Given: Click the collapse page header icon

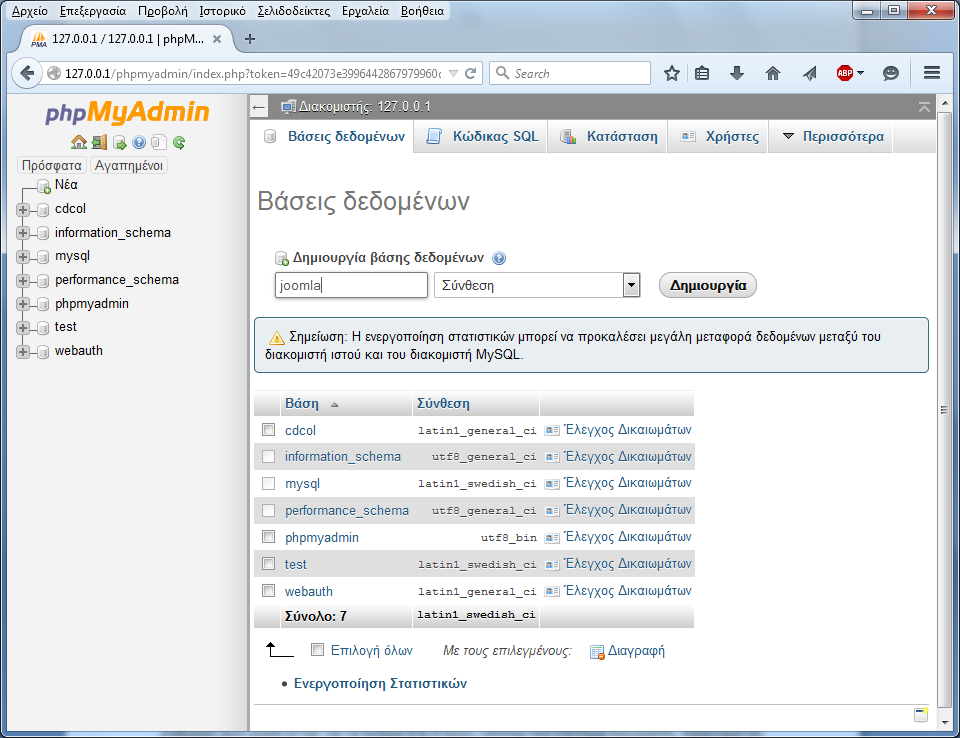Looking at the screenshot, I should click(924, 107).
